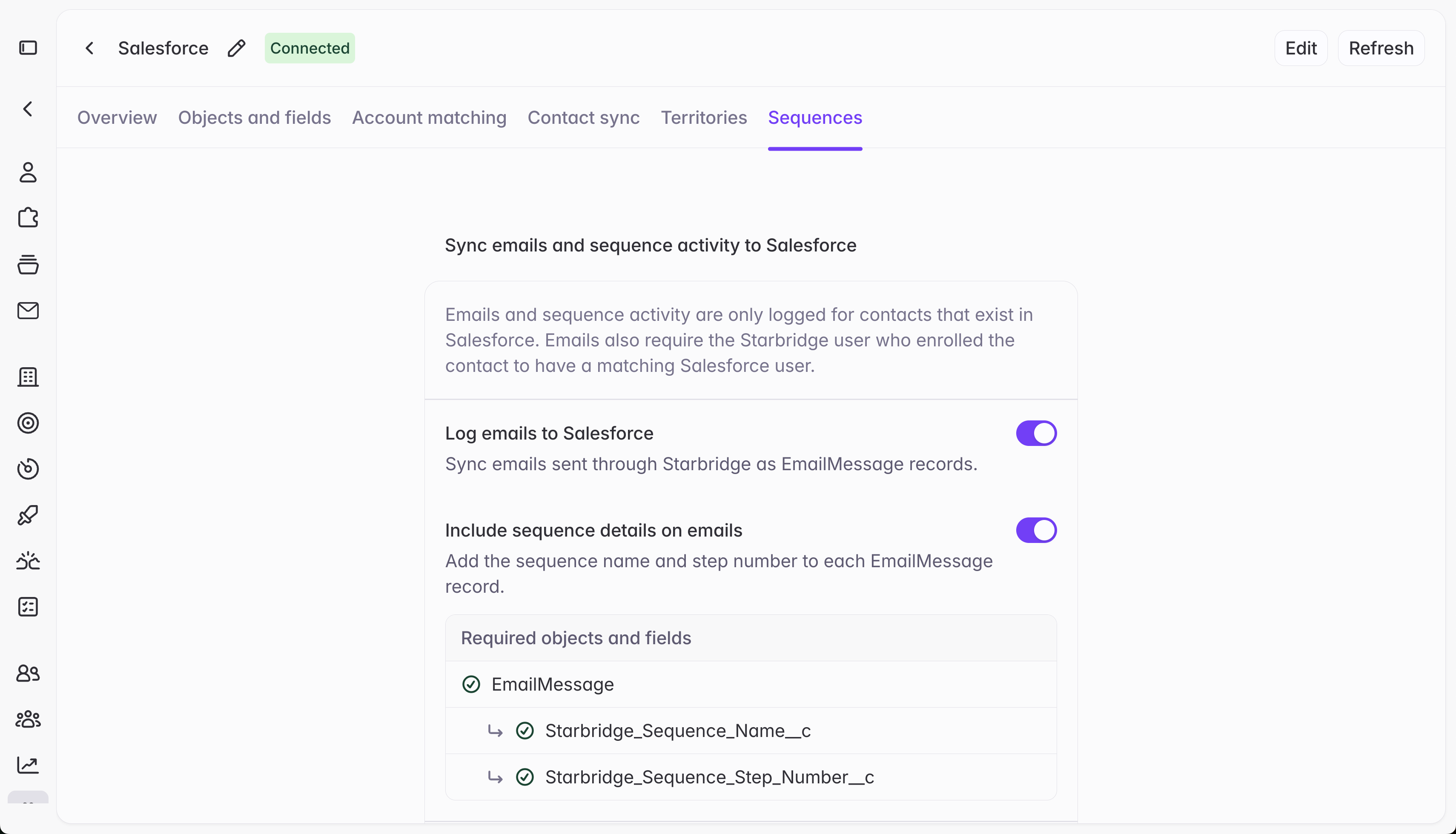Click the Refresh button
Screen dimensions: 1456x834
pos(1381,48)
